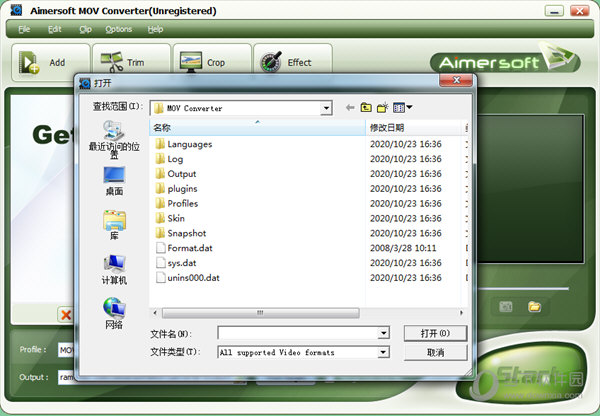Click the Open (打开) button in dialog
Viewport: 600px width, 416px height.
(x=435, y=333)
